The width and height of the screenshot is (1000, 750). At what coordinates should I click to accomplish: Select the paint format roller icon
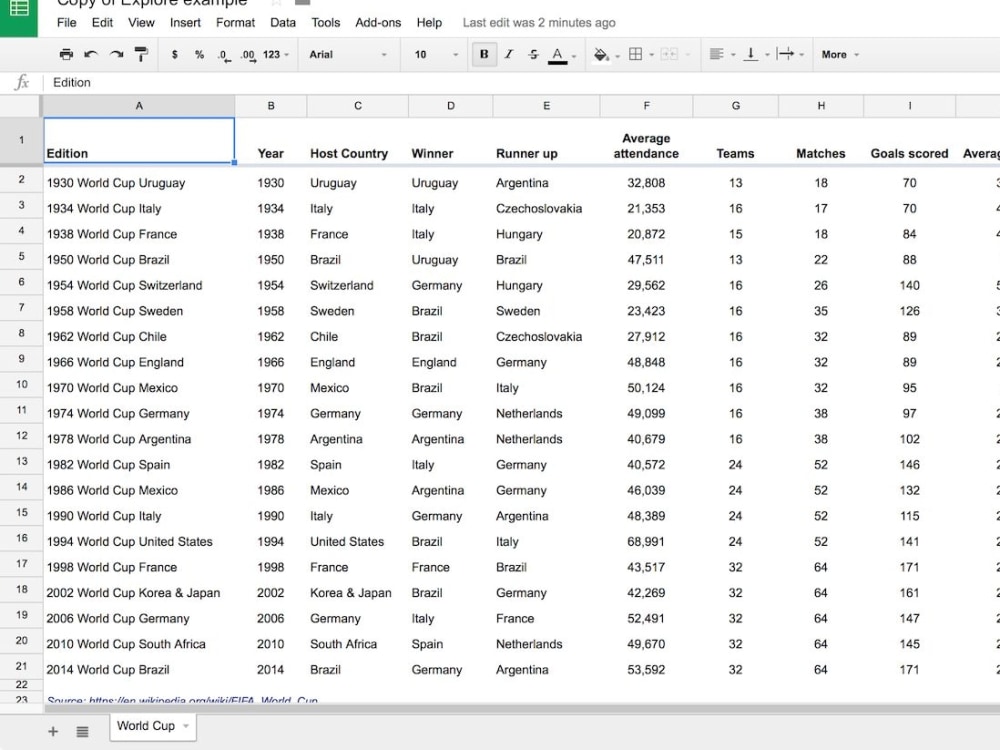coord(141,54)
